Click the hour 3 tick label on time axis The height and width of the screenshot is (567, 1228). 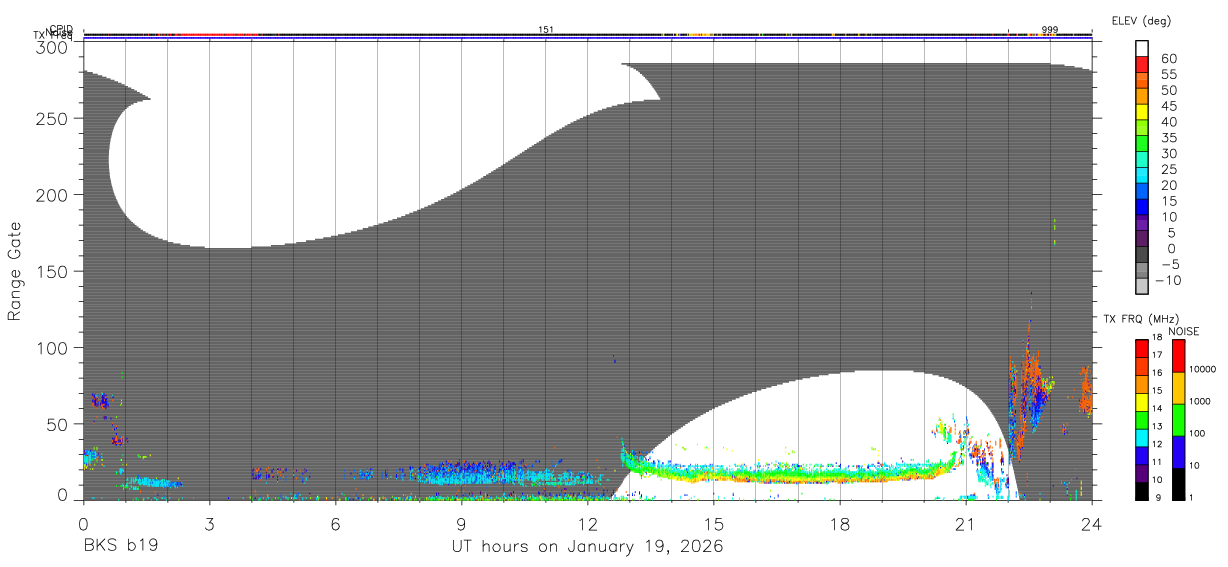tap(209, 523)
